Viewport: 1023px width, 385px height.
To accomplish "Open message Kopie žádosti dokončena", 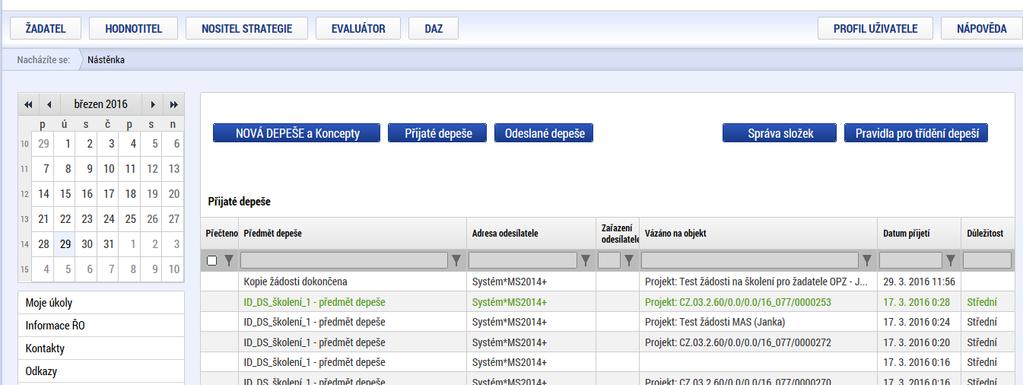I will click(x=296, y=282).
